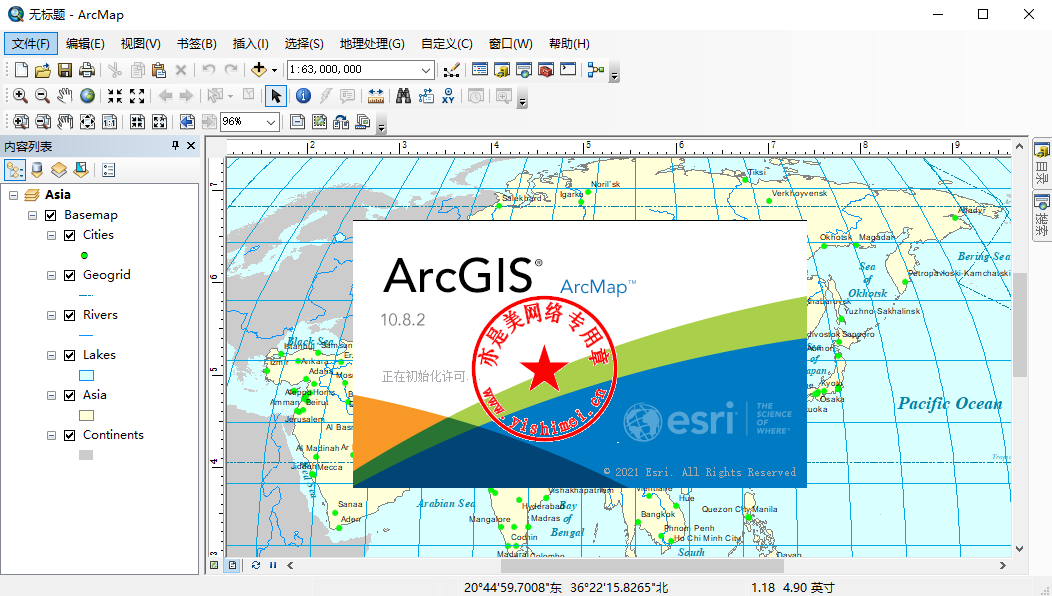Open the Editor toolbar icon
This screenshot has width=1052, height=596.
pyautogui.click(x=452, y=70)
